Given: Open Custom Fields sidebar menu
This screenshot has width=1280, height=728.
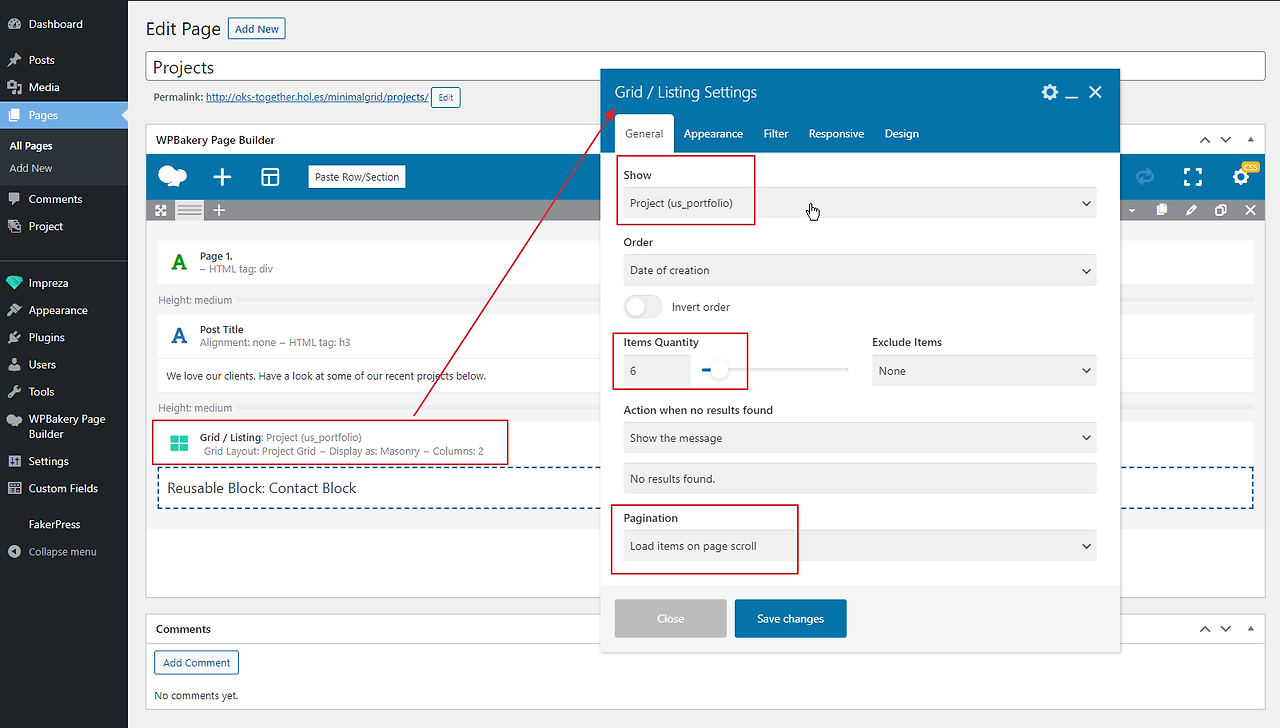Looking at the screenshot, I should pyautogui.click(x=64, y=488).
